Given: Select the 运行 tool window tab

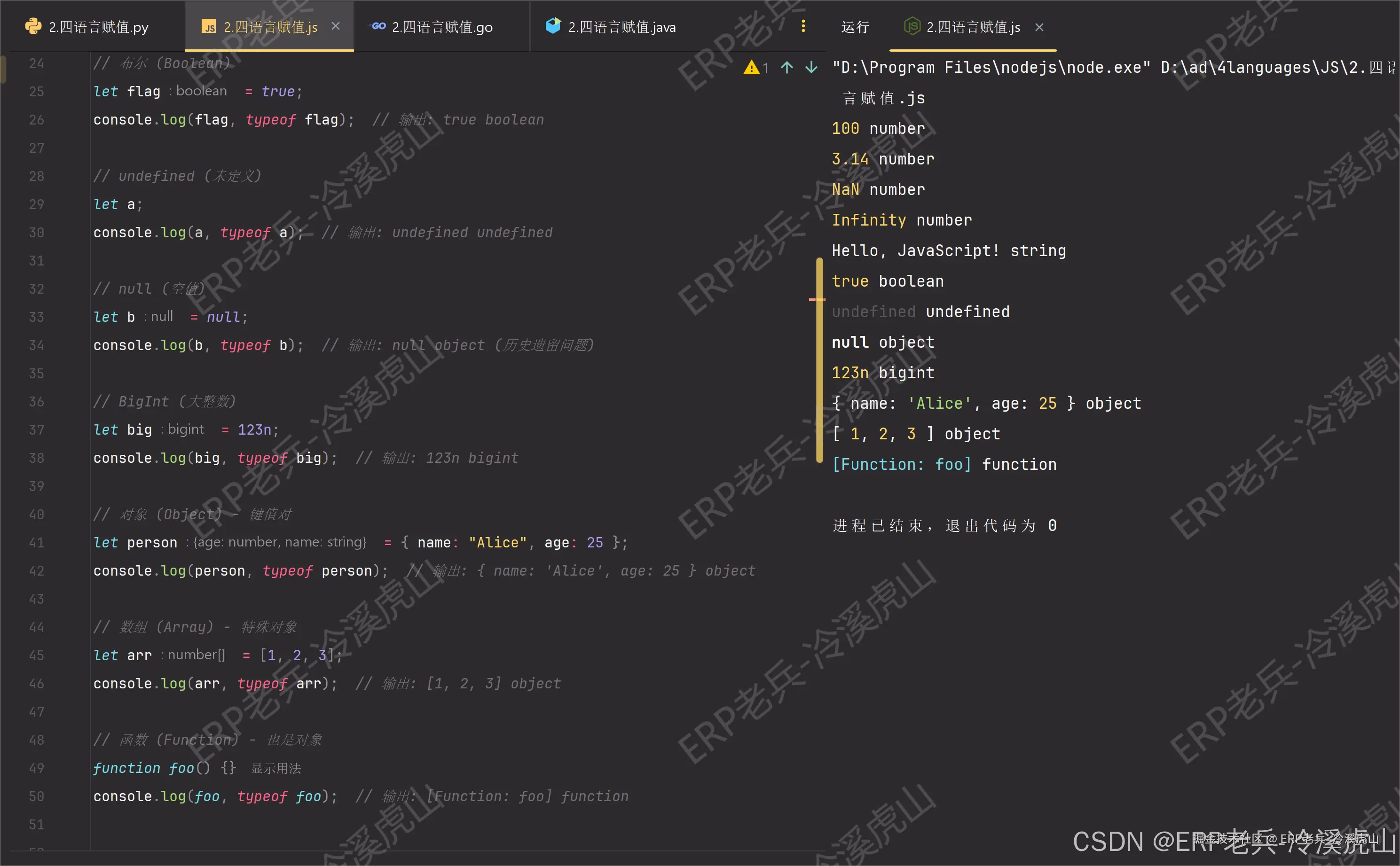Looking at the screenshot, I should click(855, 26).
